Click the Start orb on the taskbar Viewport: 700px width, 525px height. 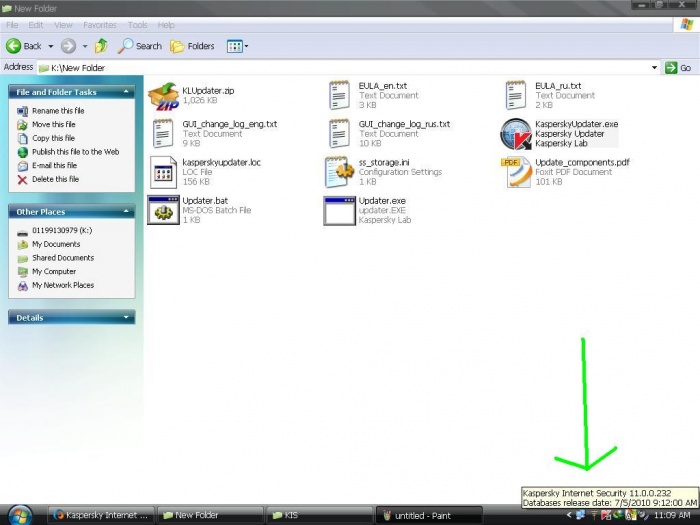click(x=19, y=515)
